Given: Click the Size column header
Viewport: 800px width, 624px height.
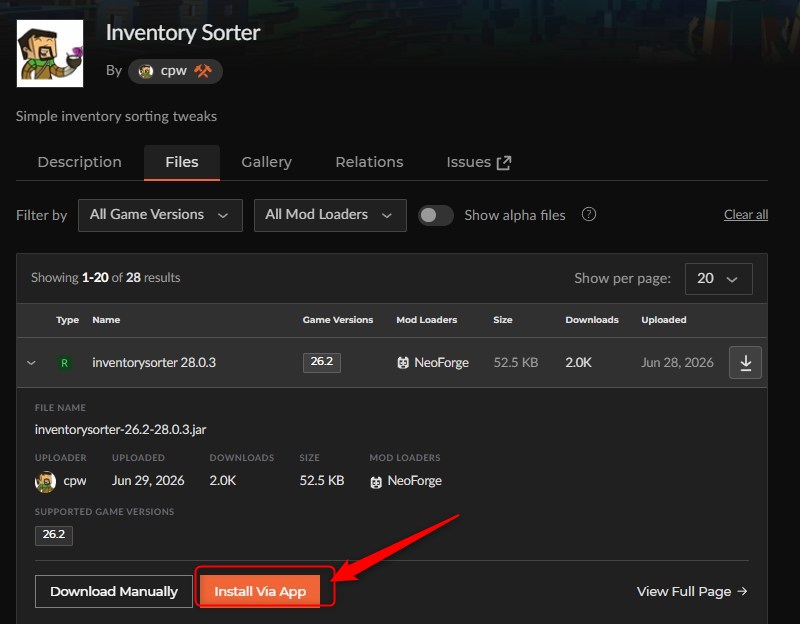Looking at the screenshot, I should click(x=503, y=320).
